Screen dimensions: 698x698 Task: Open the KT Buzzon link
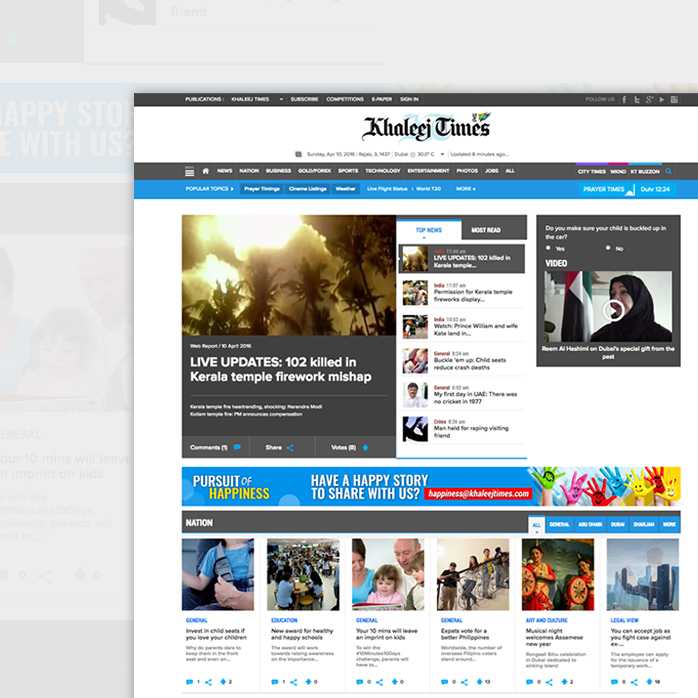pyautogui.click(x=645, y=171)
